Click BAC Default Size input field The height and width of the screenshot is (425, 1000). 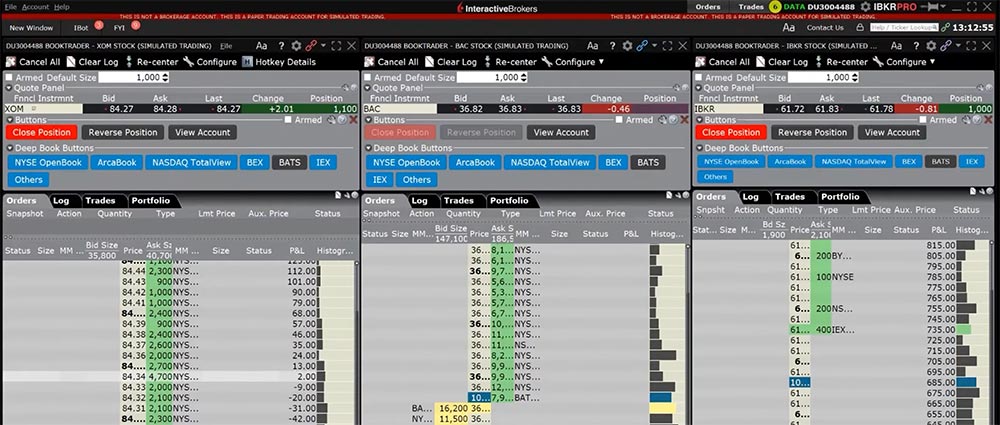click(488, 77)
